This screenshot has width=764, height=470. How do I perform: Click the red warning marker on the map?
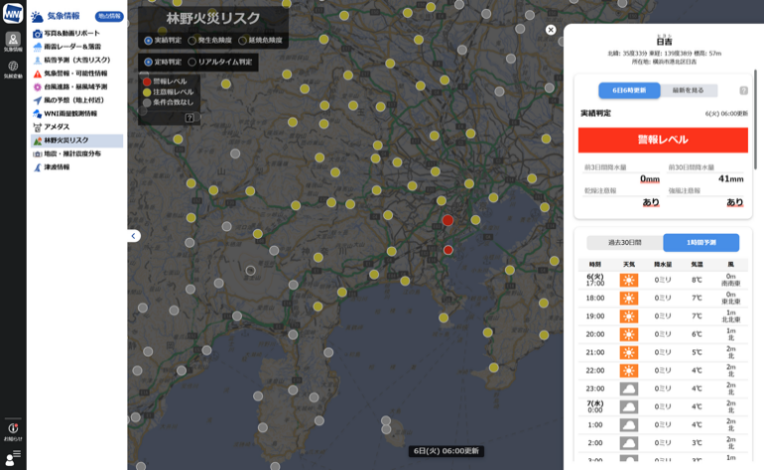[x=447, y=220]
